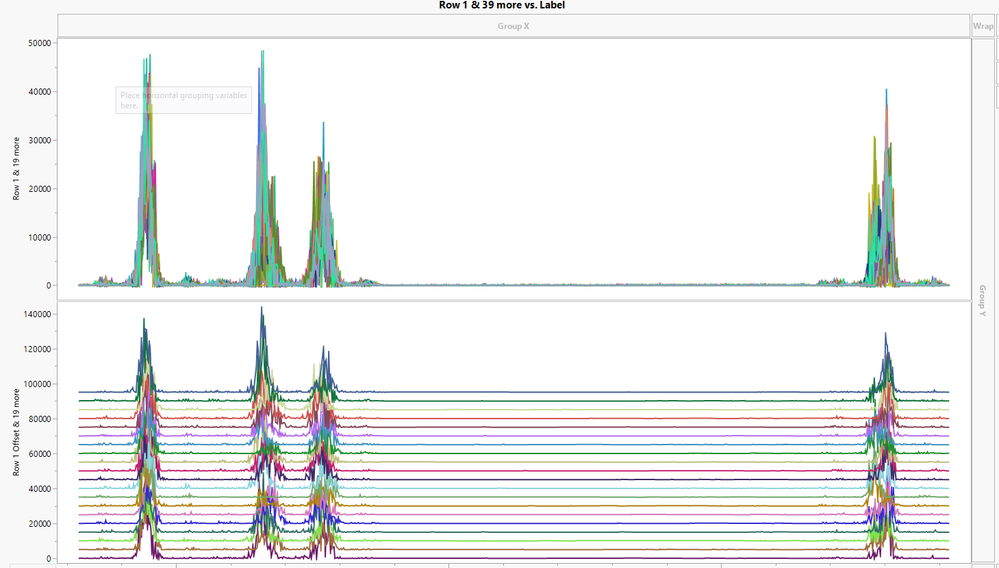
Task: Click the tallest peak in the bottom plot
Action: (261, 315)
